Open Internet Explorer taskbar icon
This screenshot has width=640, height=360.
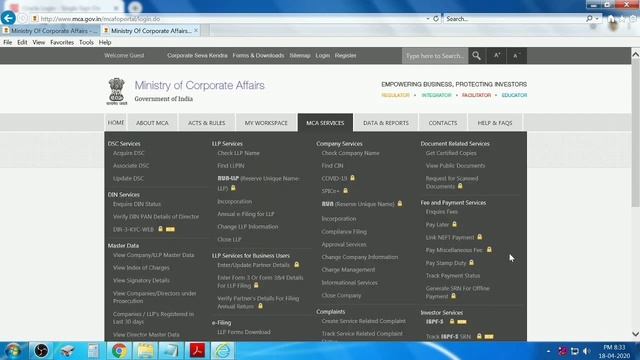point(223,351)
